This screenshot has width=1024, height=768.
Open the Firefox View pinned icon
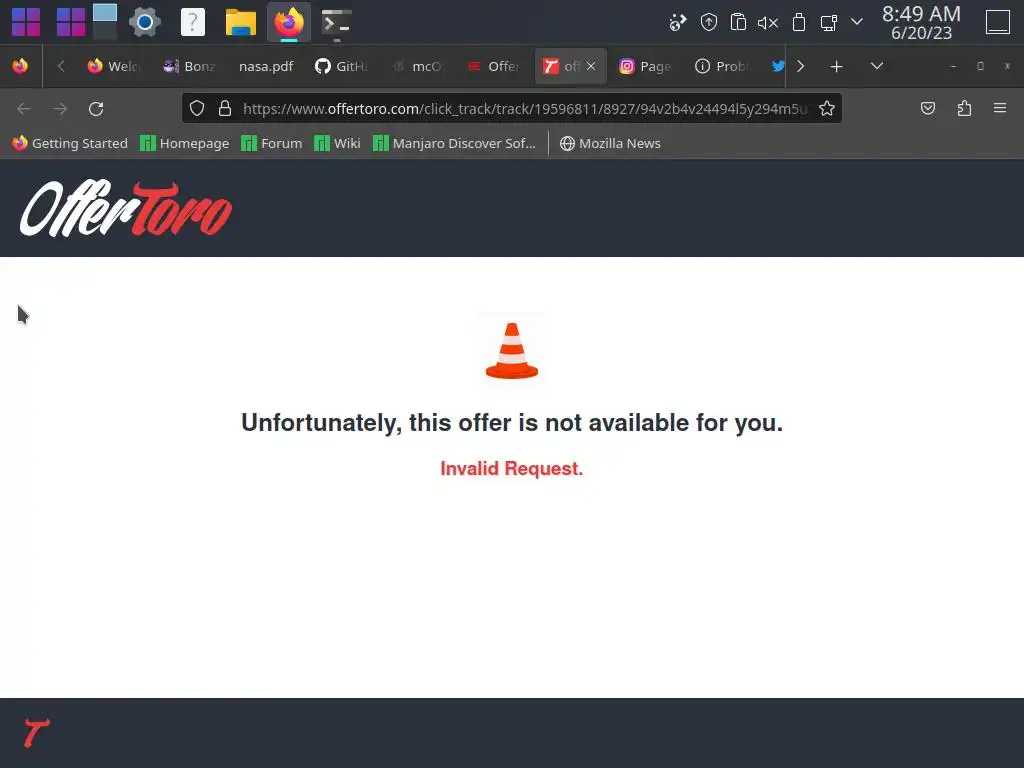(x=20, y=66)
